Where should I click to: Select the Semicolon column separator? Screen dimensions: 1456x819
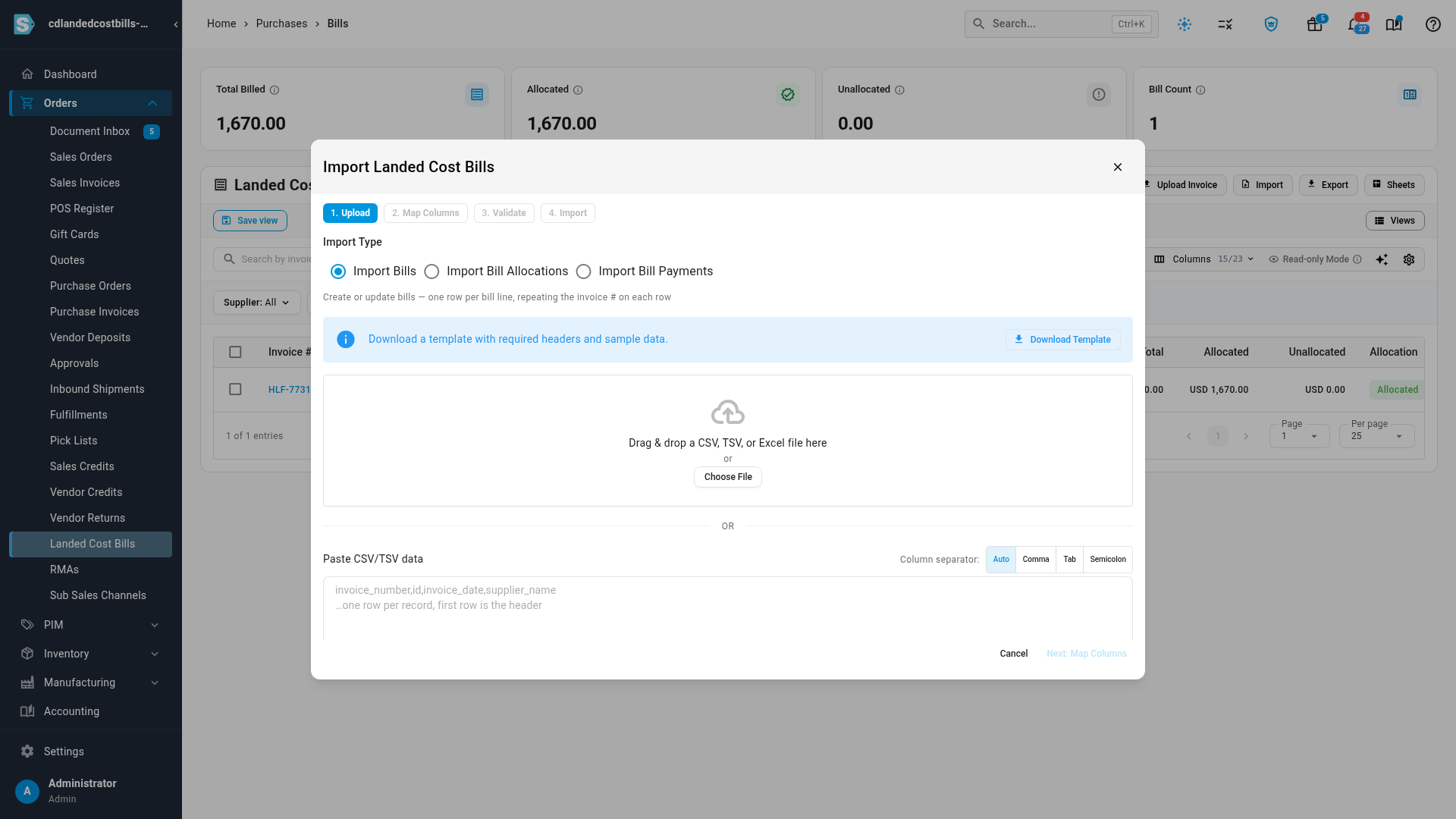click(x=1108, y=560)
